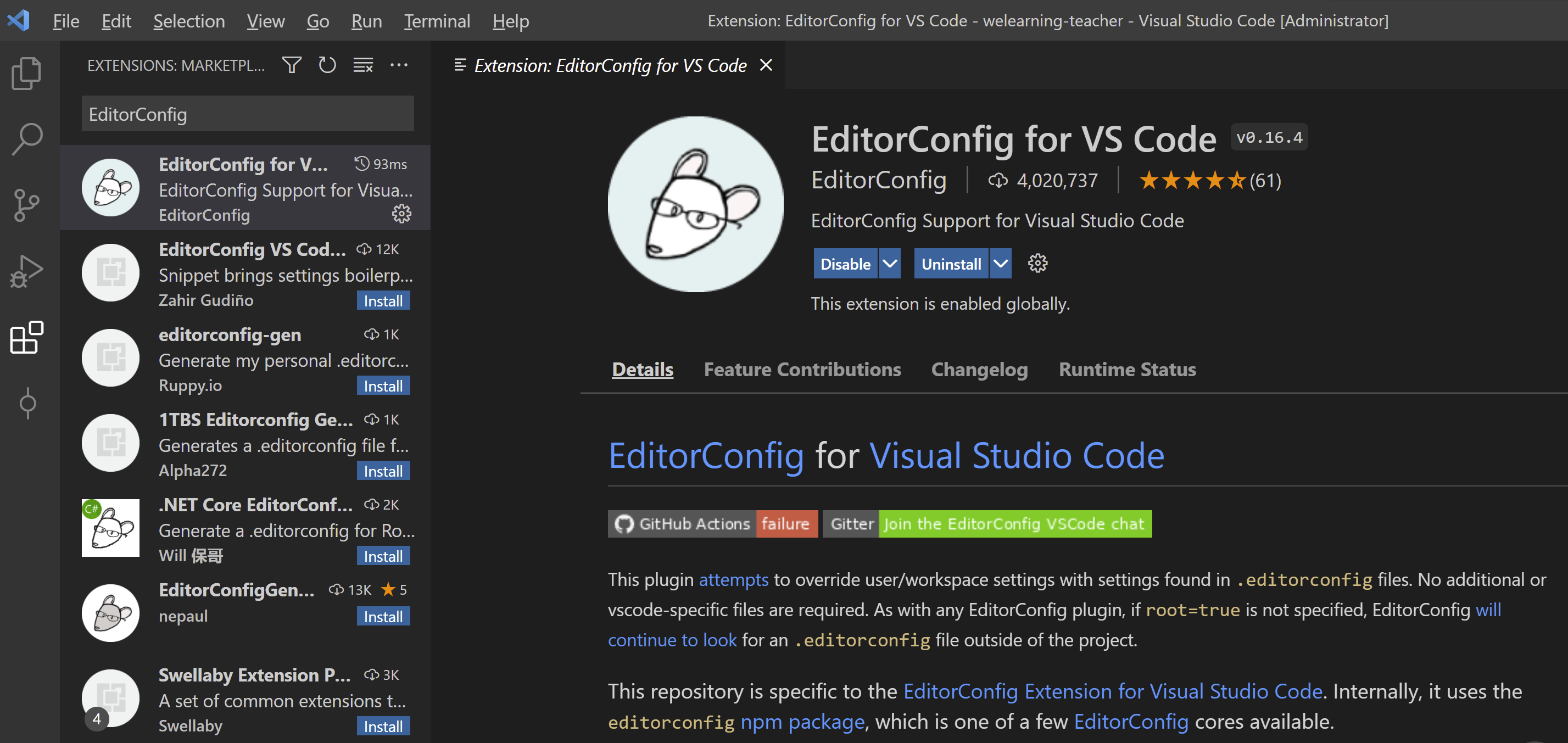Click the Uninstall button
This screenshot has width=1568, height=743.
pyautogui.click(x=951, y=264)
